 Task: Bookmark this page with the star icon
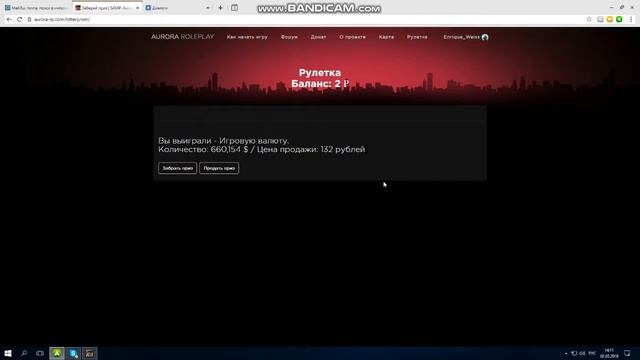tap(589, 19)
